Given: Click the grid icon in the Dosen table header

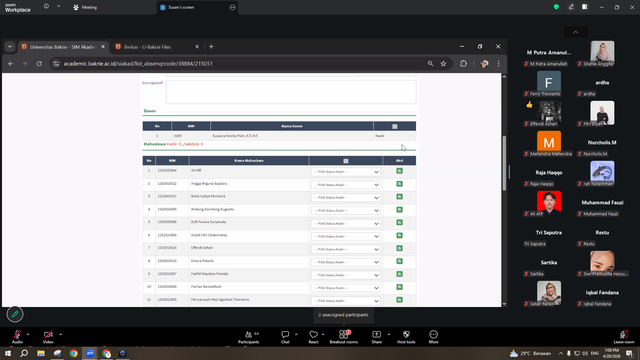Looking at the screenshot, I should pyautogui.click(x=395, y=127).
